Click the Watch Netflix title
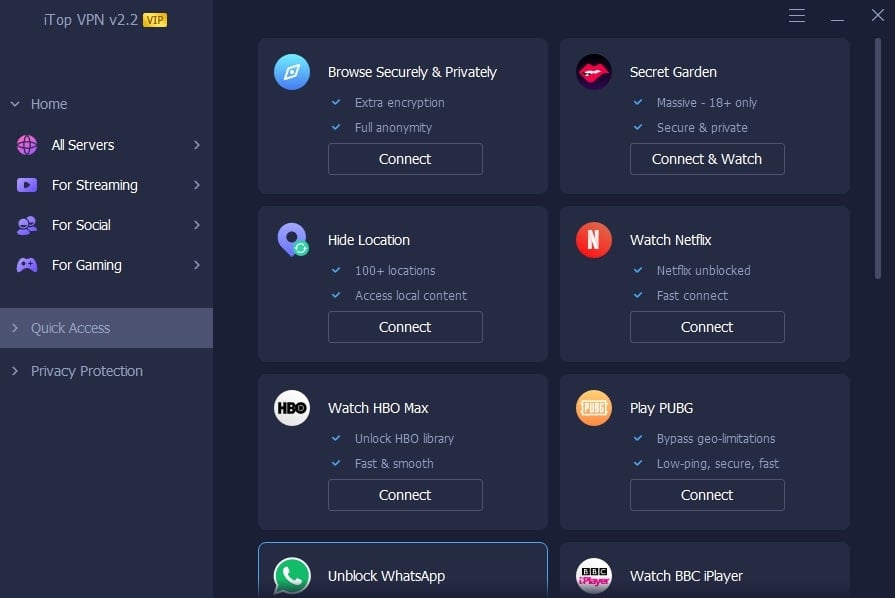This screenshot has height=598, width=895. (x=671, y=240)
